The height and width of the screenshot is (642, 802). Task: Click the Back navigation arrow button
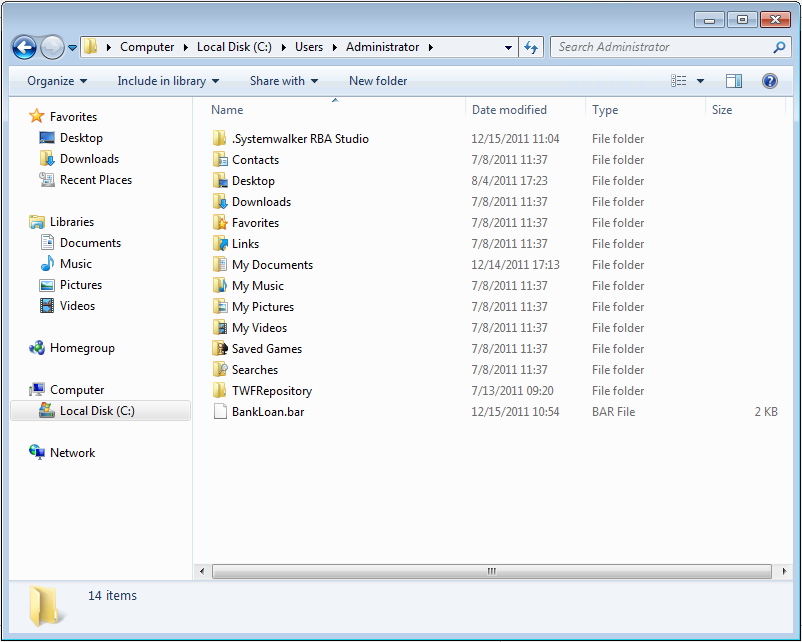(x=24, y=47)
